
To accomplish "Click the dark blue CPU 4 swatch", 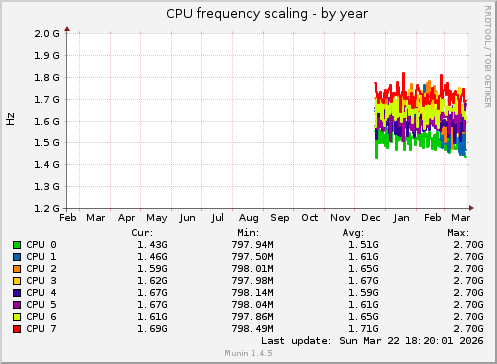I will (x=17, y=293).
